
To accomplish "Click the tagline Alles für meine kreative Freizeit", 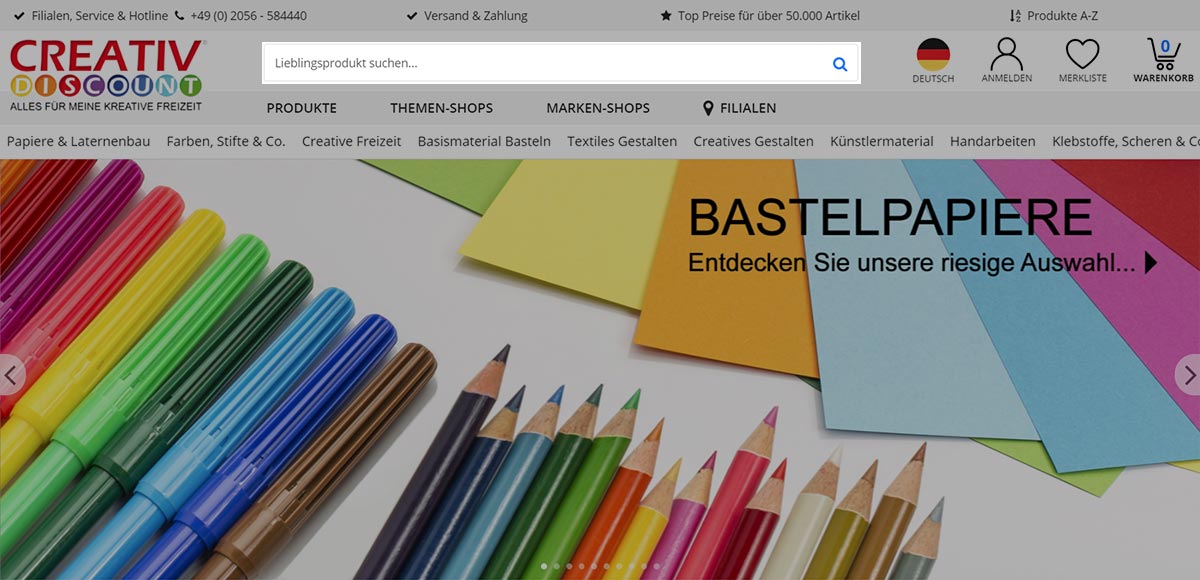I will [x=106, y=105].
